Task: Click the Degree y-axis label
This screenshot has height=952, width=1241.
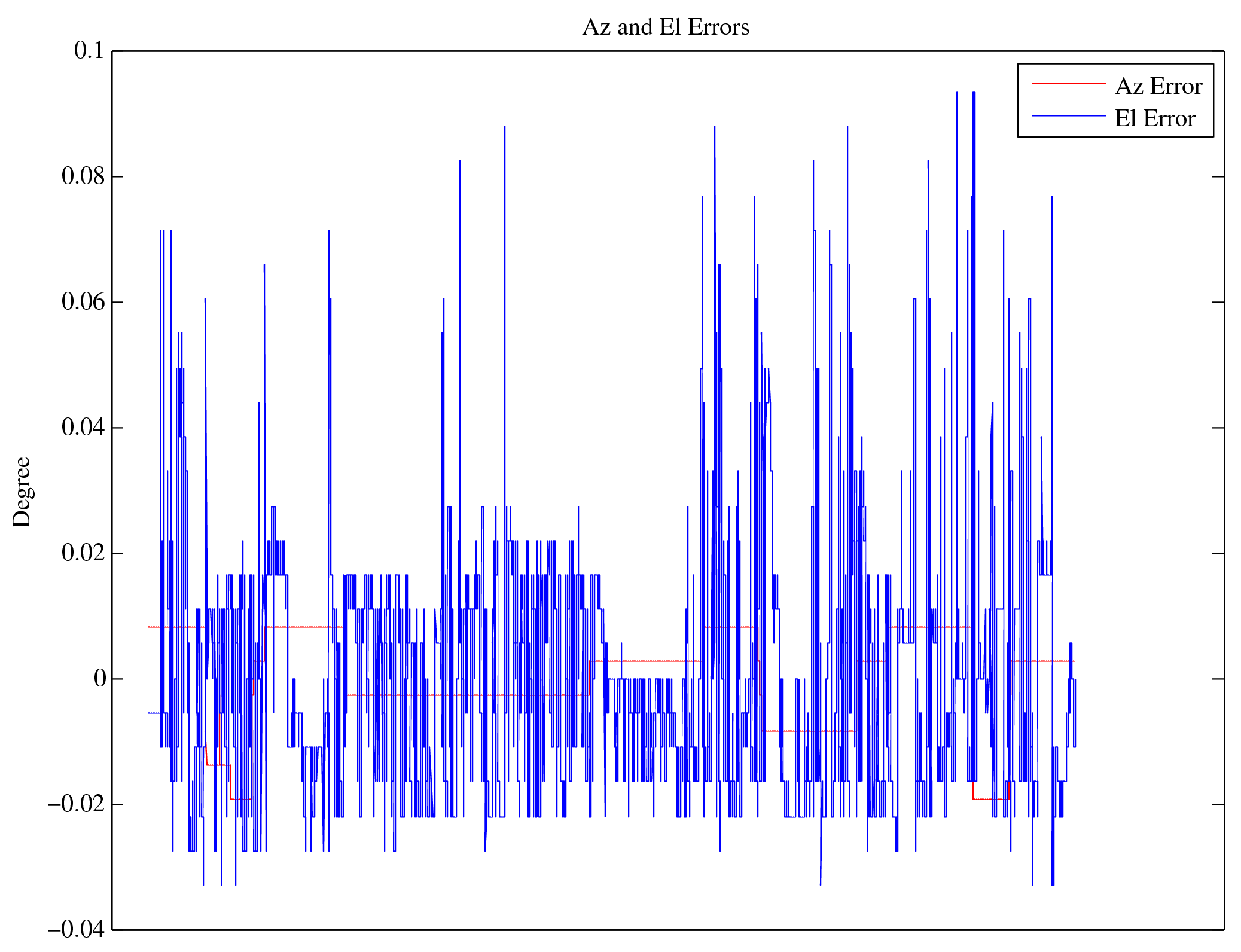Action: pyautogui.click(x=22, y=492)
